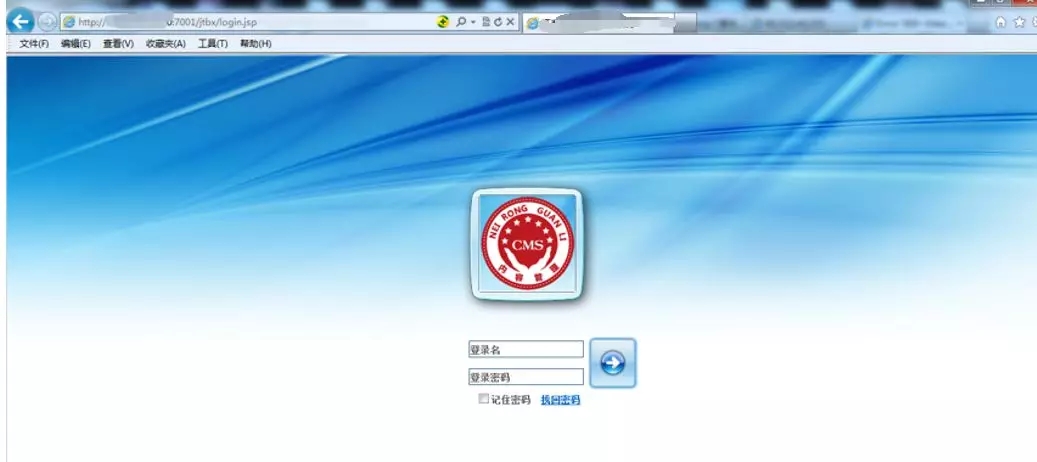Open the 编辑(E) menu
1037x462 pixels.
tap(75, 44)
